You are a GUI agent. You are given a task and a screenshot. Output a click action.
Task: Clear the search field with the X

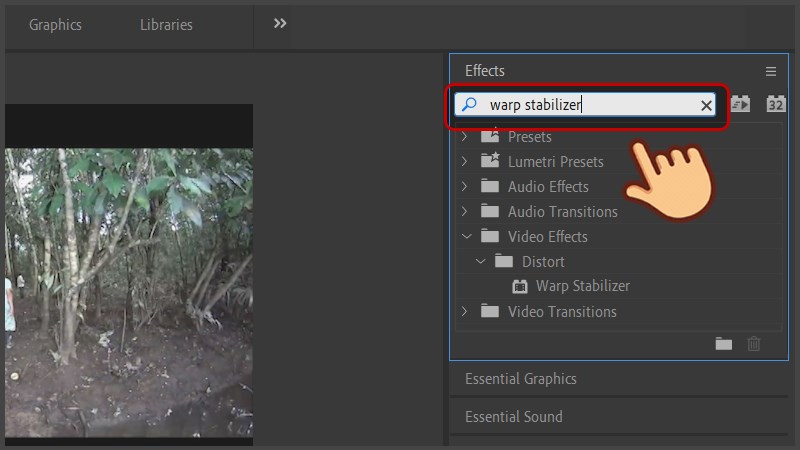706,105
